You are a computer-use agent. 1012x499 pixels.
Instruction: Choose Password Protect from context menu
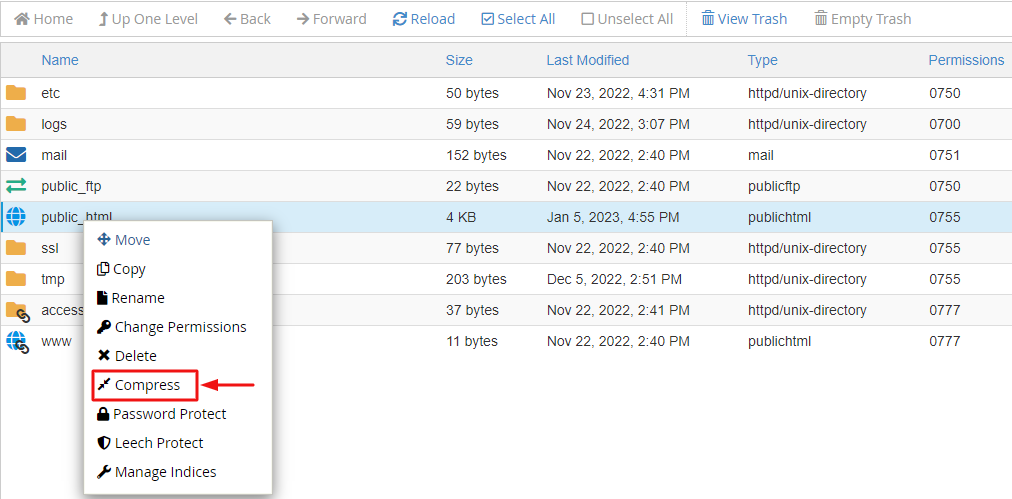point(161,414)
